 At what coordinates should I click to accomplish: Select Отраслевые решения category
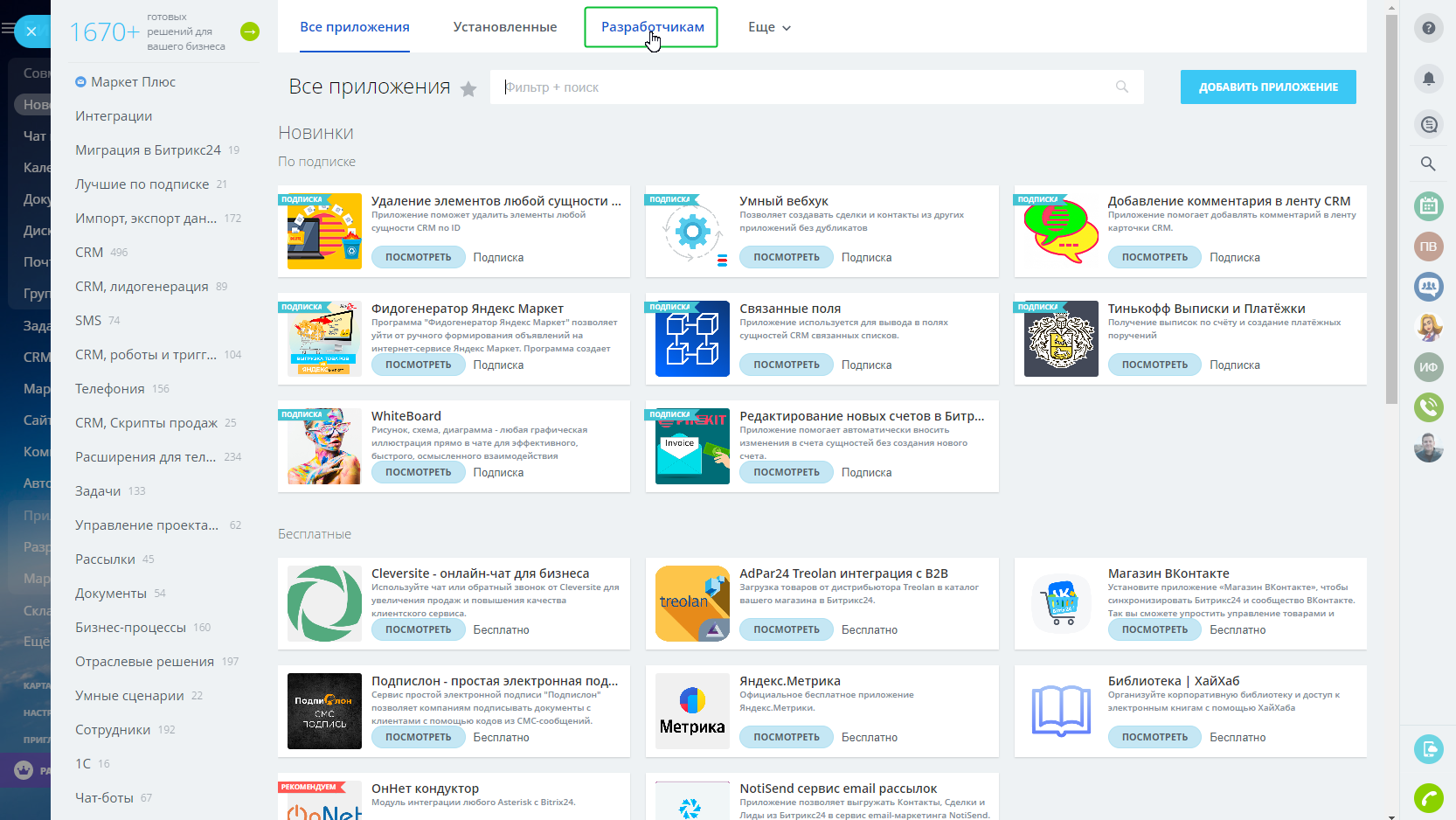click(x=144, y=661)
